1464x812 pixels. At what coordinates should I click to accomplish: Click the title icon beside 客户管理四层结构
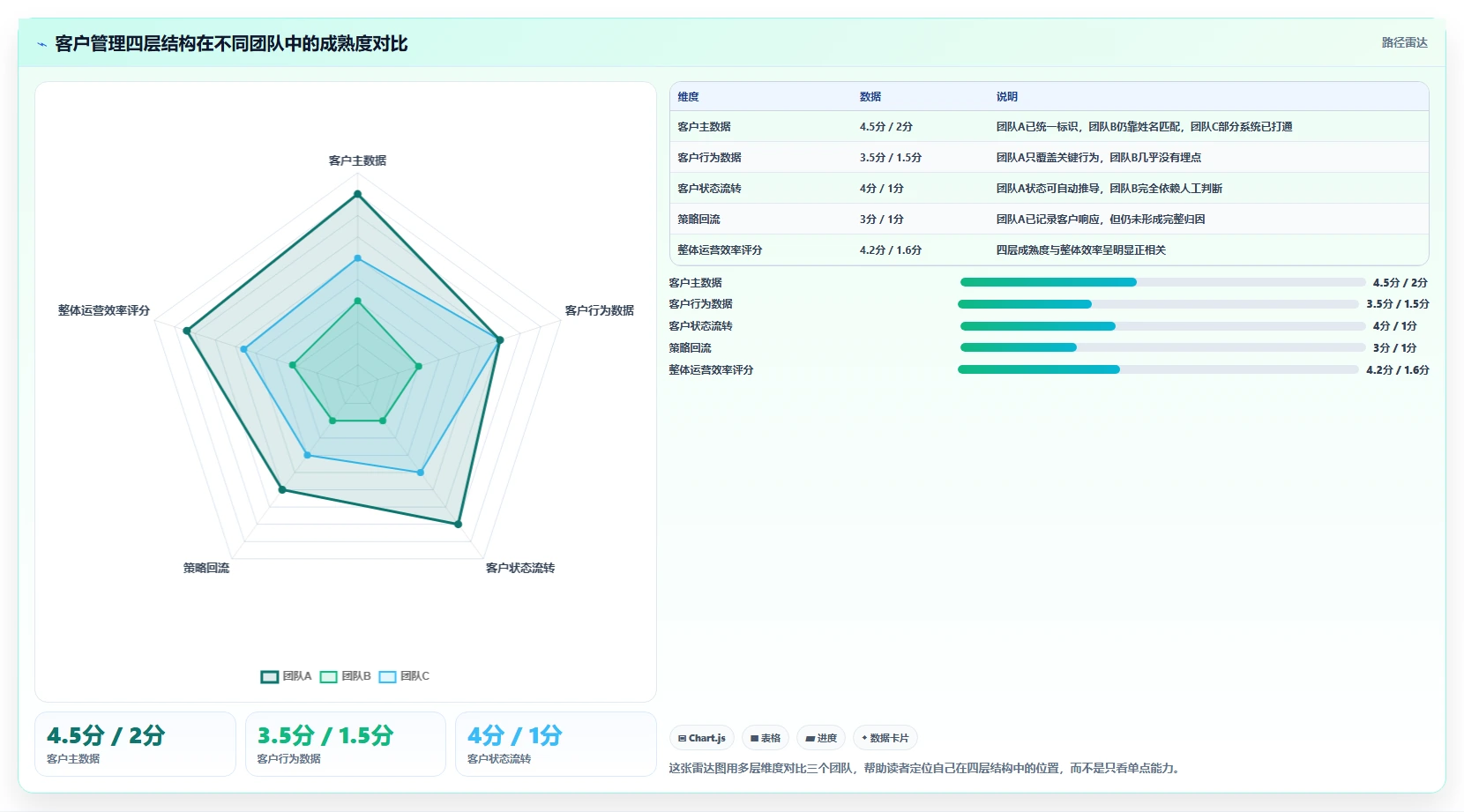(x=41, y=44)
